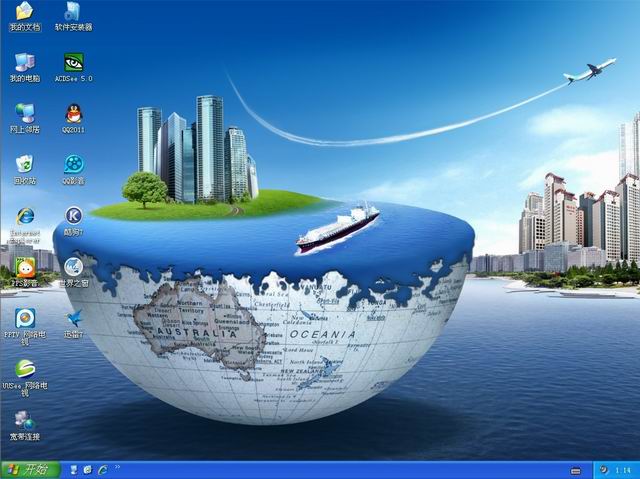Select the KuGou 7 music player icon
The image size is (640, 479).
point(74,222)
